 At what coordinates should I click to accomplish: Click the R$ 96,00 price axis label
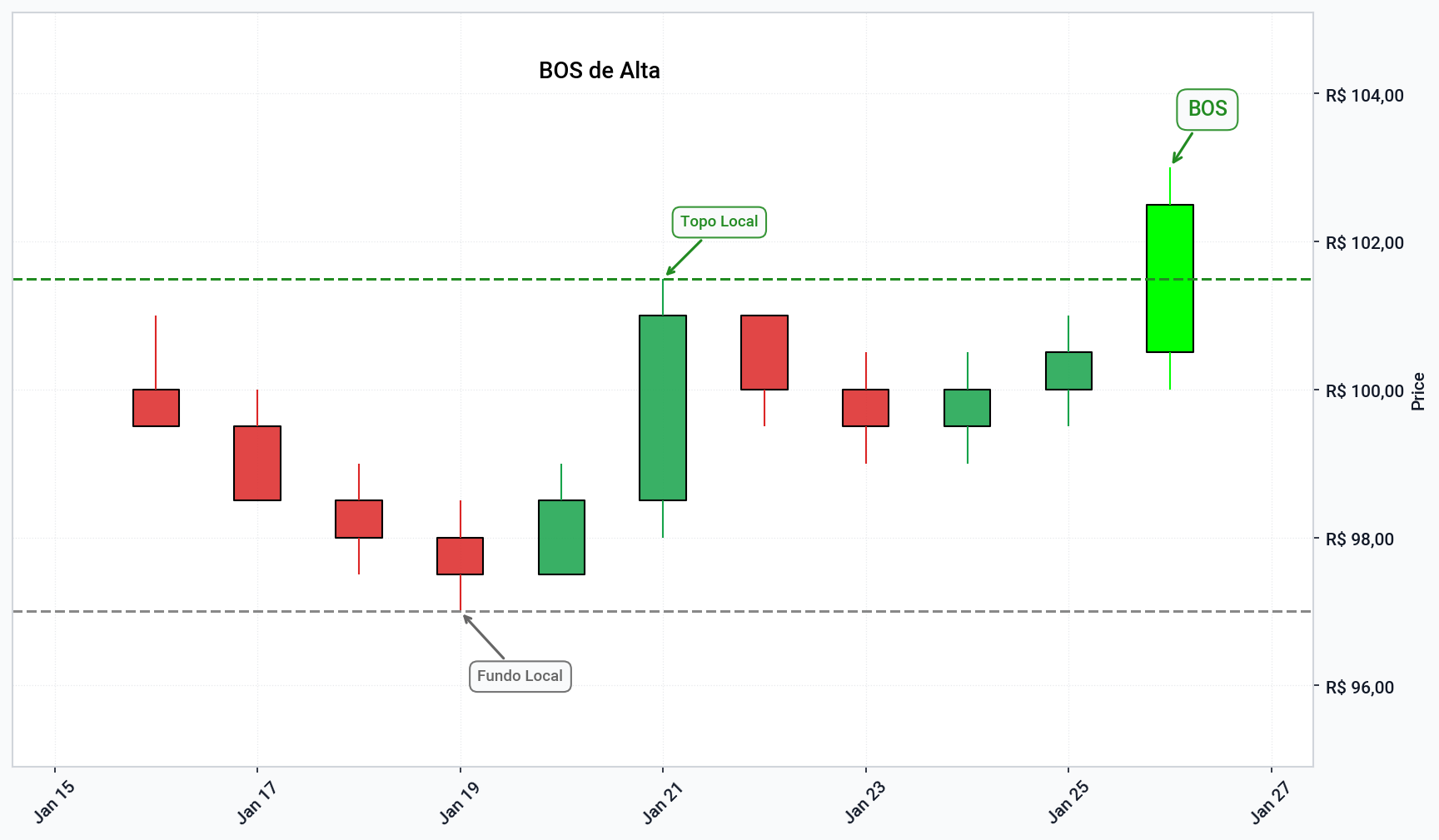pos(1359,688)
